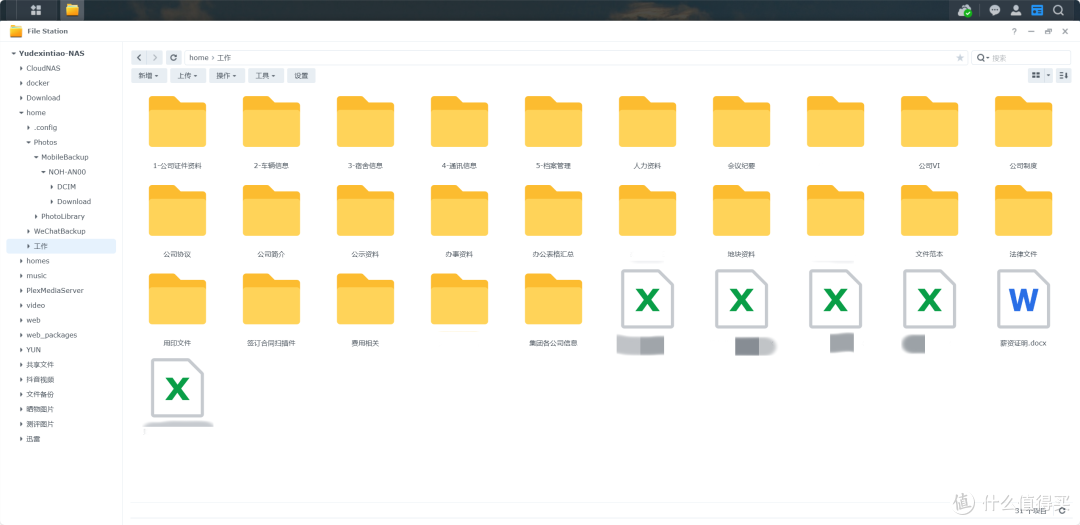1080x525 pixels.
Task: Collapse the Photos tree node
Action: pos(28,142)
